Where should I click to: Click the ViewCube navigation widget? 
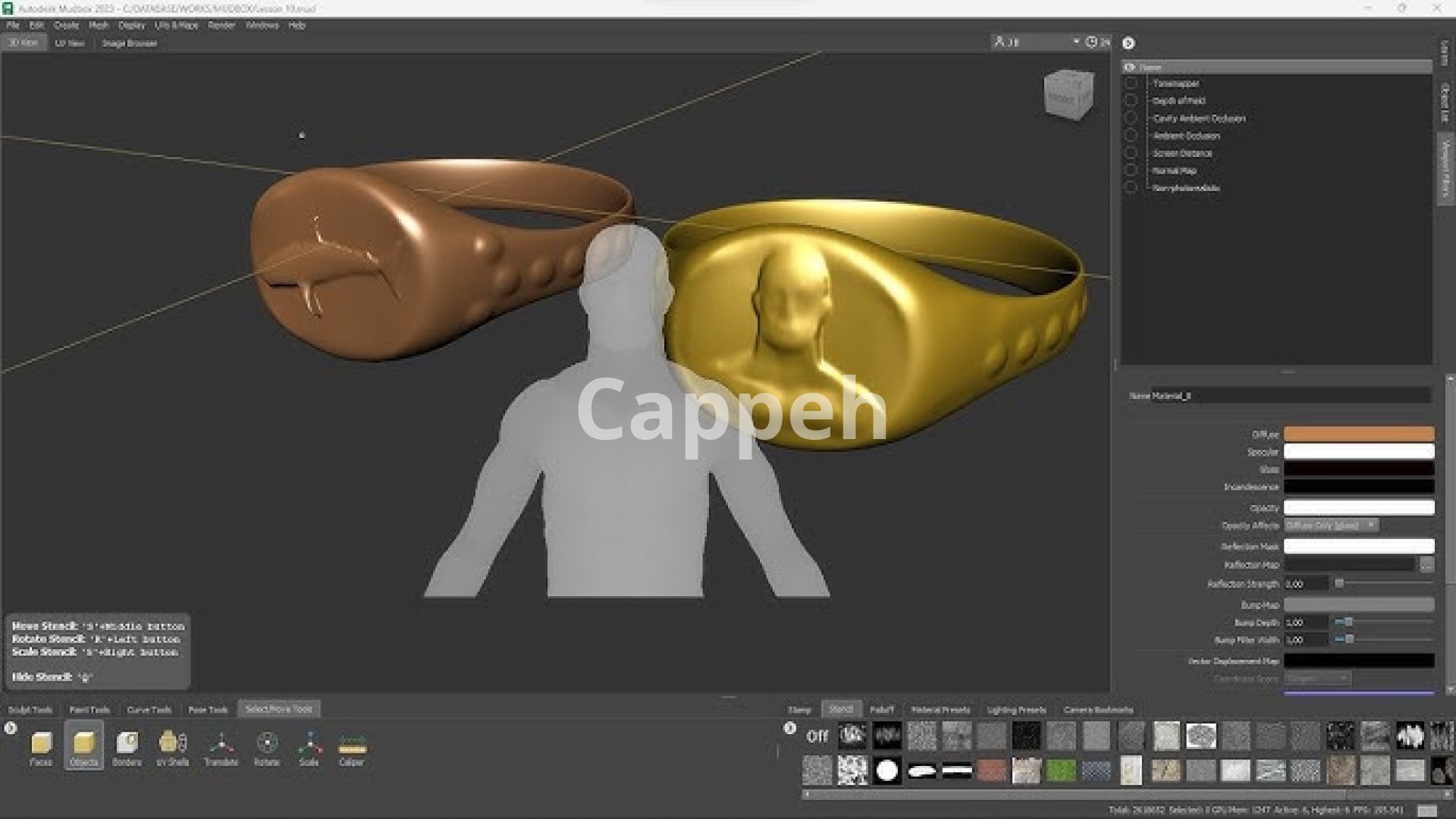[1068, 95]
